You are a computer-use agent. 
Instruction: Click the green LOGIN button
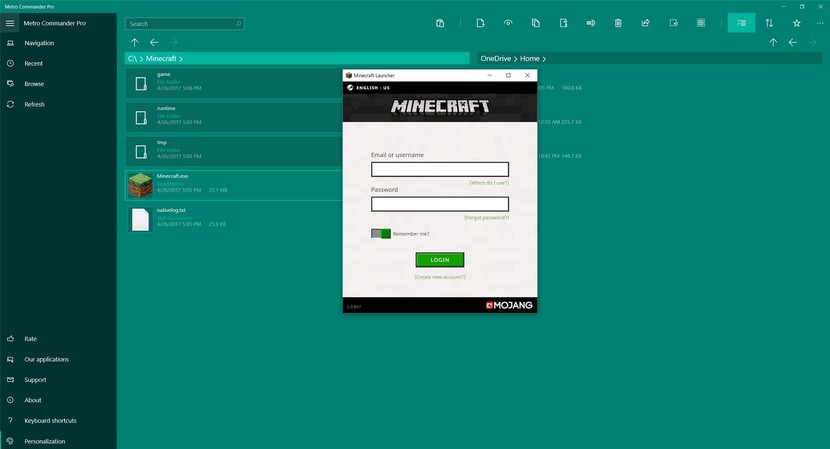440,259
